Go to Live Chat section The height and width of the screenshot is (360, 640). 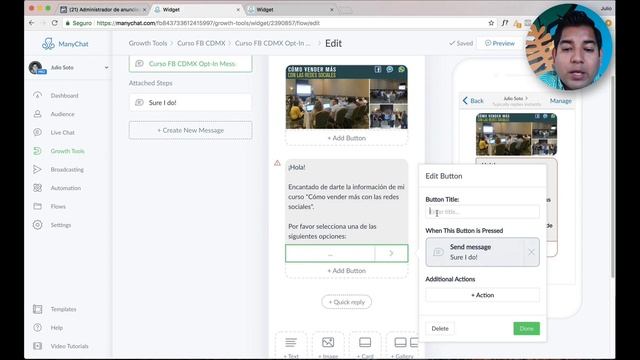coord(62,133)
